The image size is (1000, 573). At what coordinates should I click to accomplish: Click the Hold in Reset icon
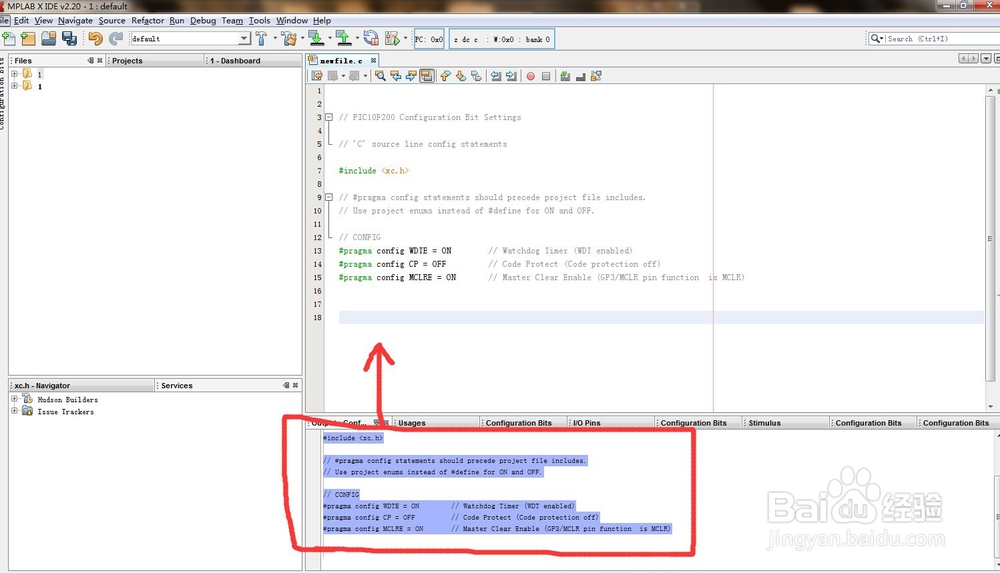pos(371,39)
